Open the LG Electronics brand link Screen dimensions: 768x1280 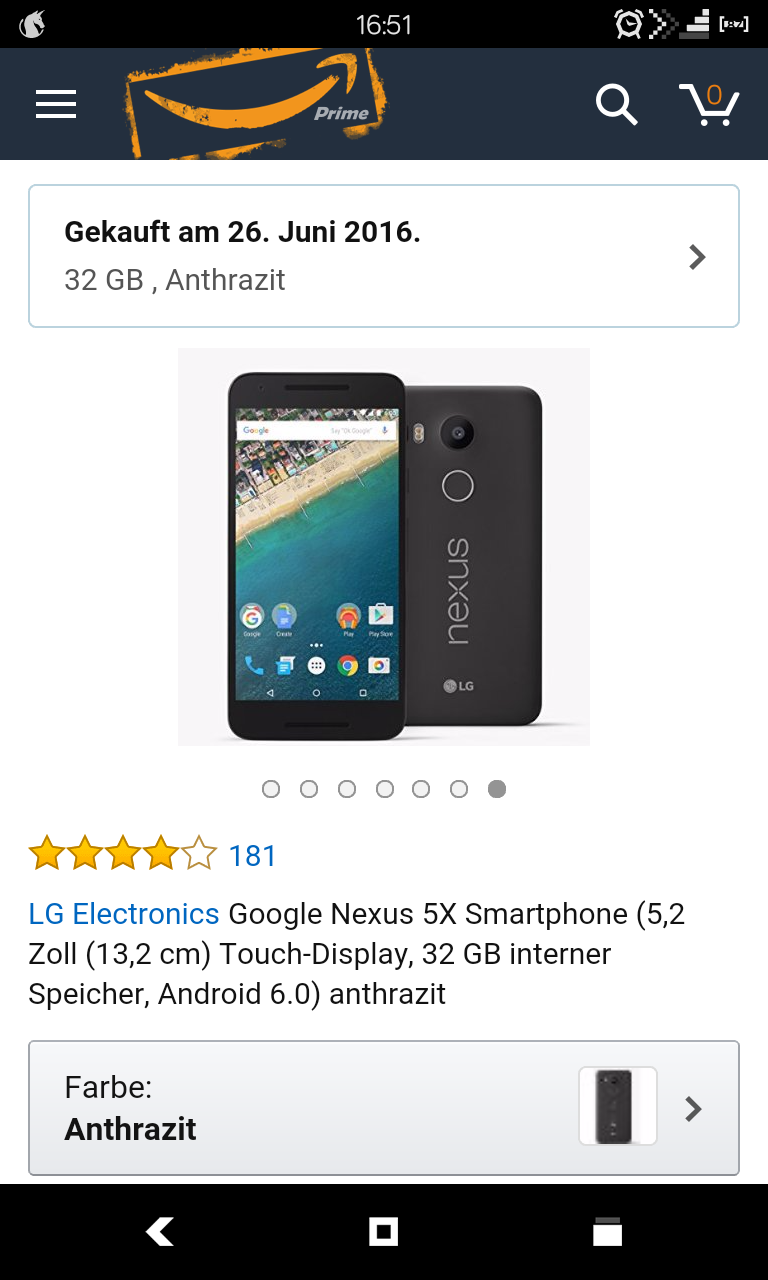124,914
